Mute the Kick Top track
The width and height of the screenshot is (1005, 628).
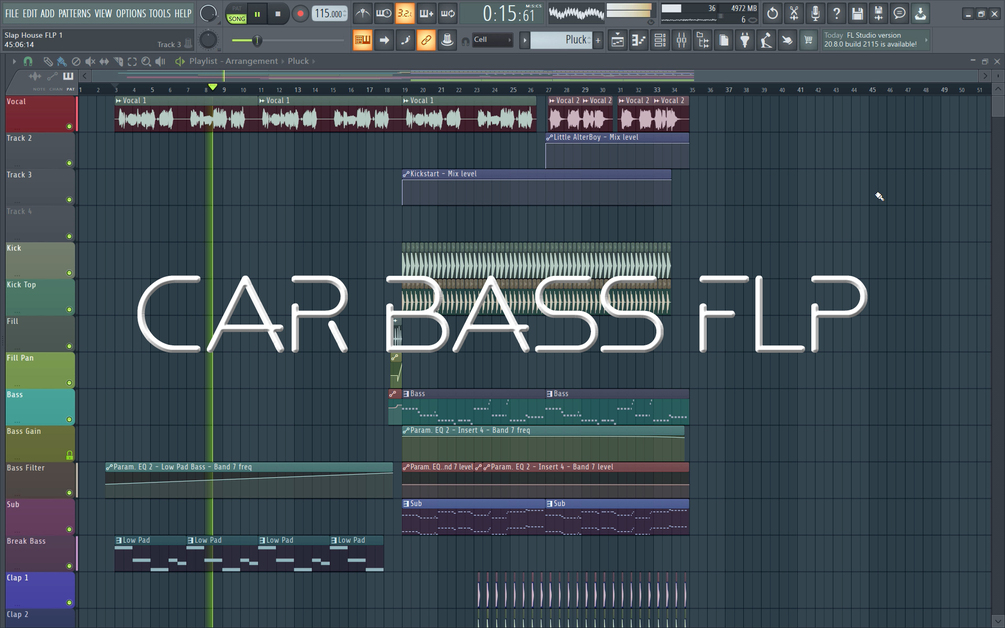tap(69, 310)
